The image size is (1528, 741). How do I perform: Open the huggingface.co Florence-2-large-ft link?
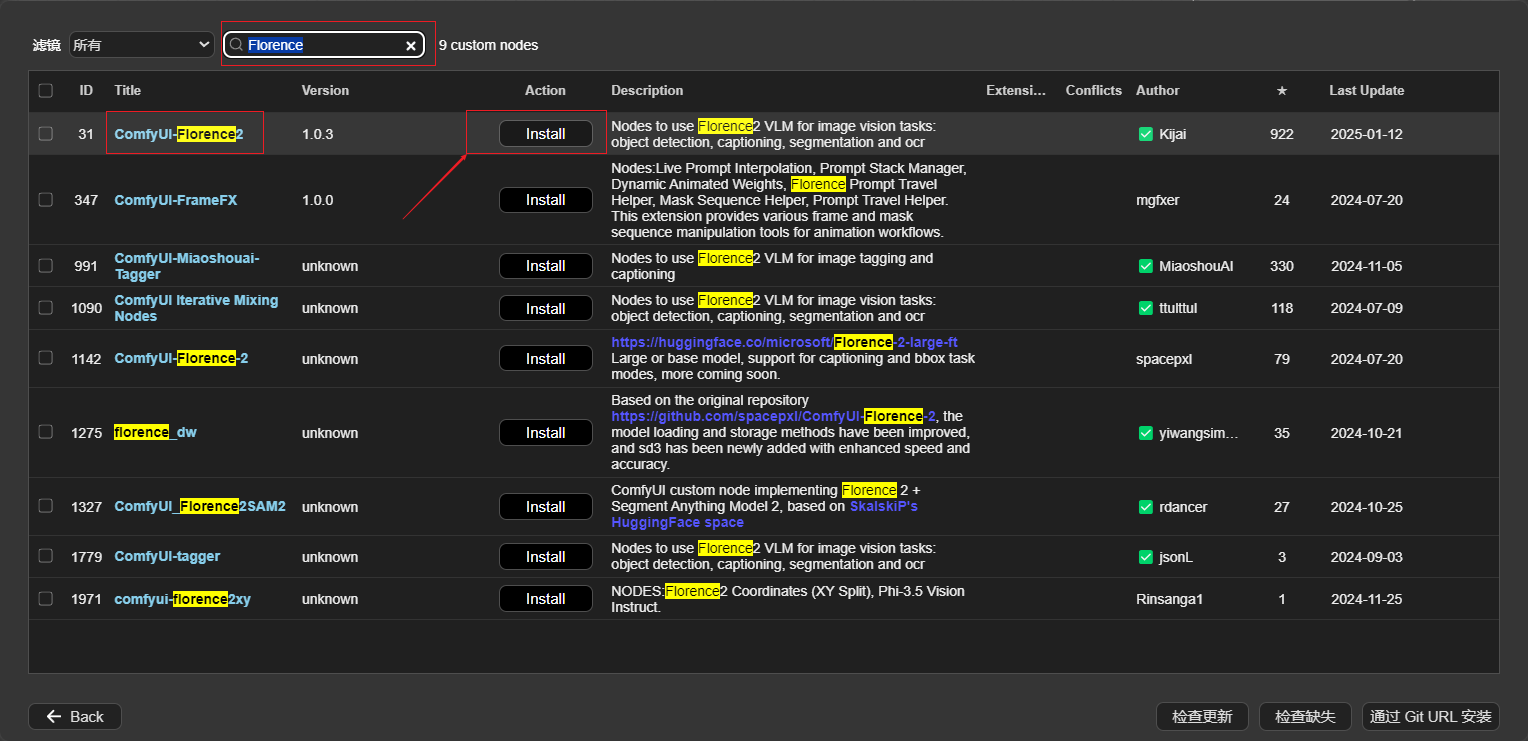784,342
